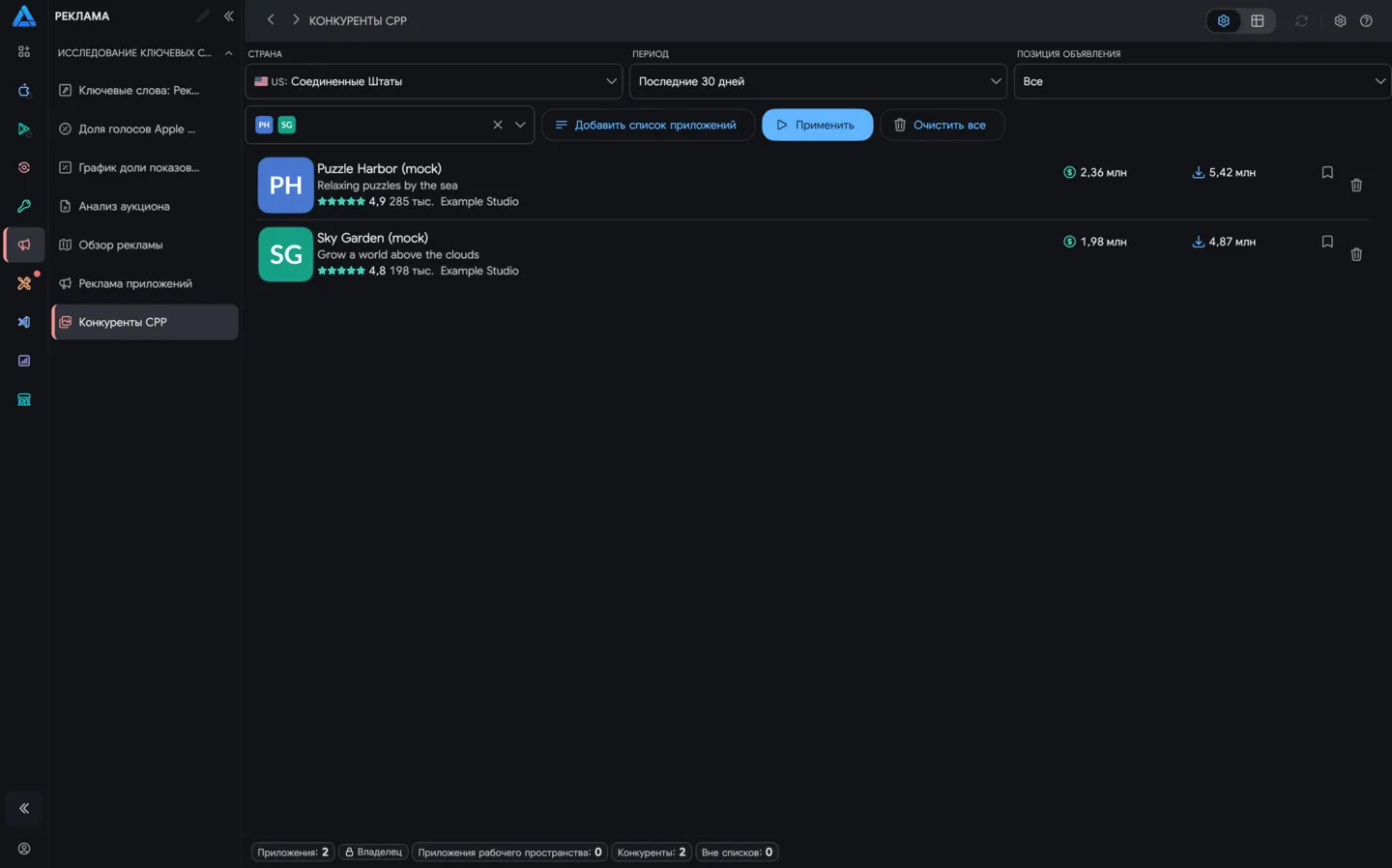Open Ключевые слова: Рек... in the sidebar
The image size is (1392, 868).
(x=145, y=90)
